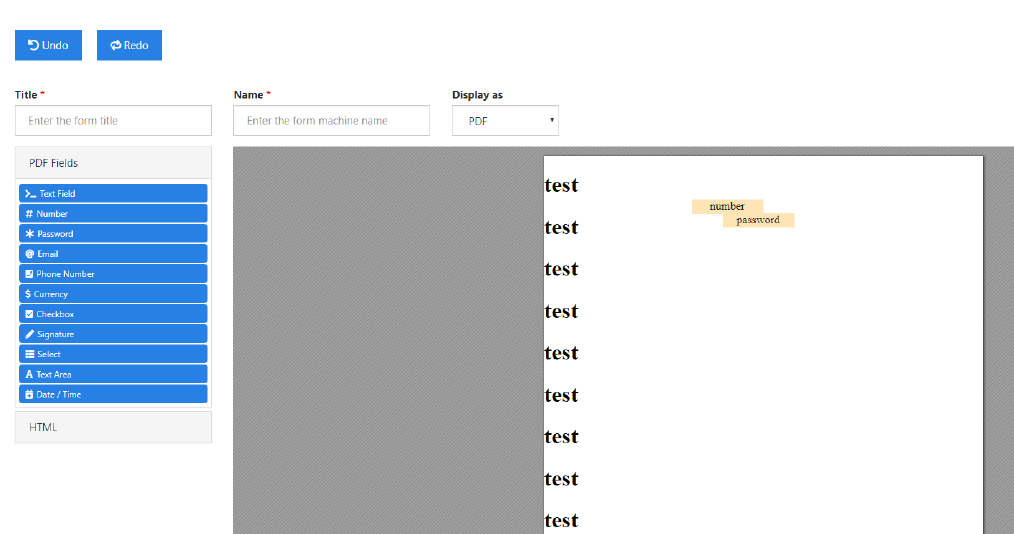Screen dimensions: 1014x534
Task: Open the Display as PDF dropdown
Action: pyautogui.click(x=505, y=121)
